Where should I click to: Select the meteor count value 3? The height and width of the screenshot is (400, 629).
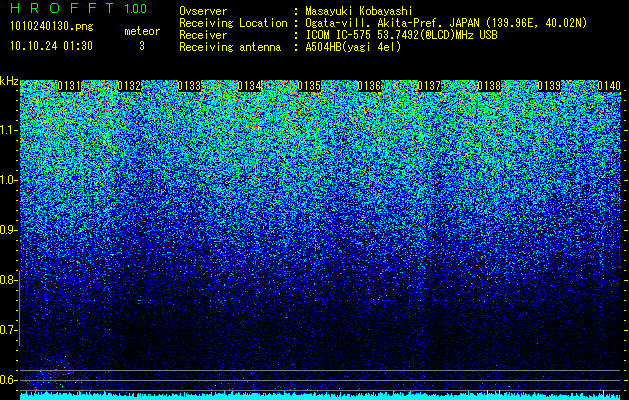pyautogui.click(x=142, y=46)
